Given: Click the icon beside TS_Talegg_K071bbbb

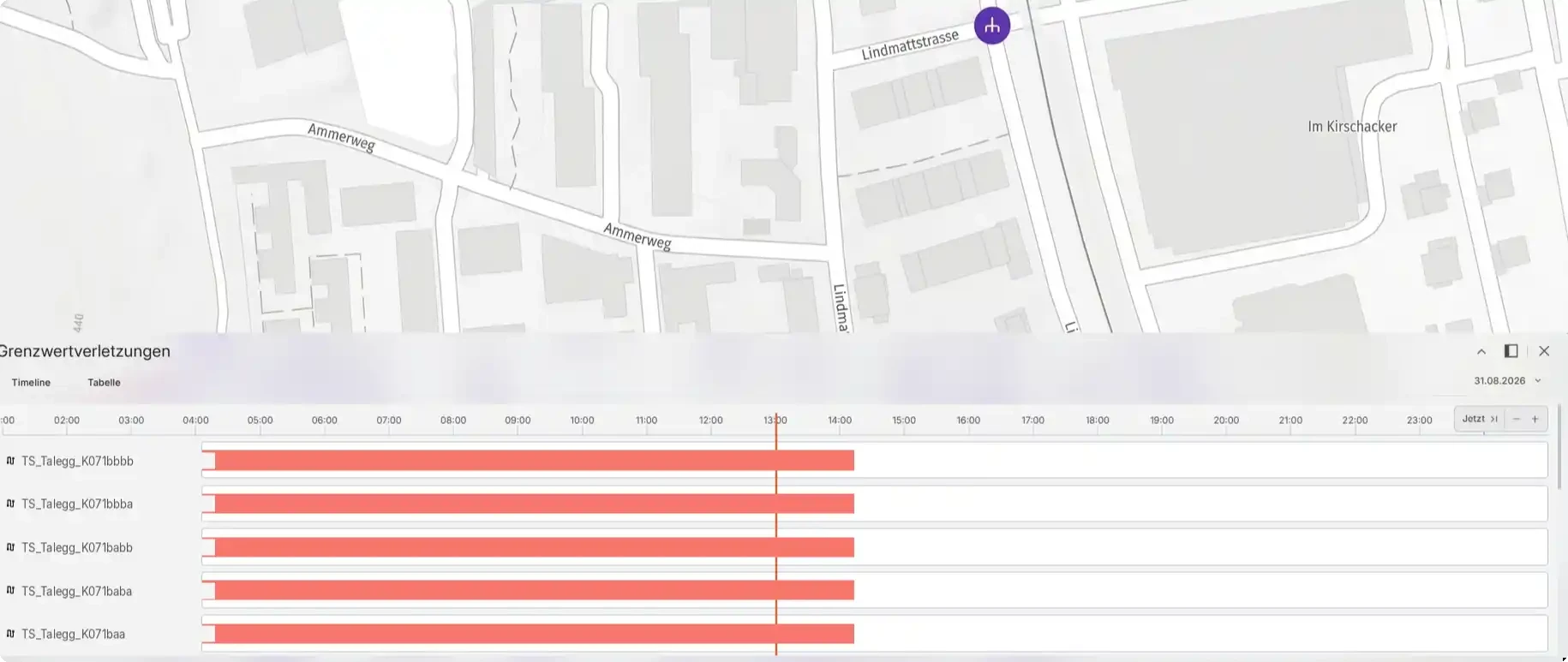Looking at the screenshot, I should pyautogui.click(x=10, y=461).
